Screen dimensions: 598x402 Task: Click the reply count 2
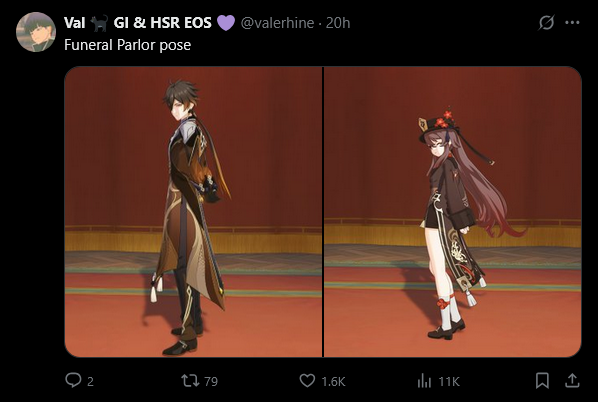pos(90,381)
